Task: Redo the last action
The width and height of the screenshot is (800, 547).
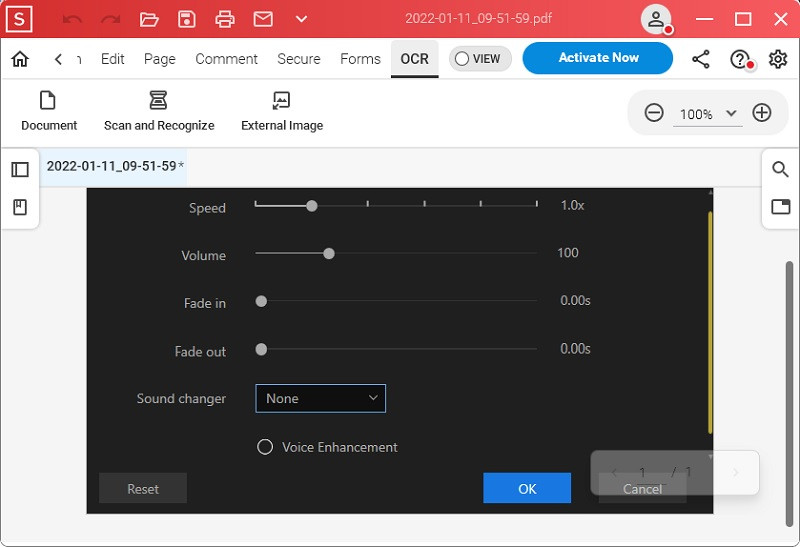Action: coord(111,19)
